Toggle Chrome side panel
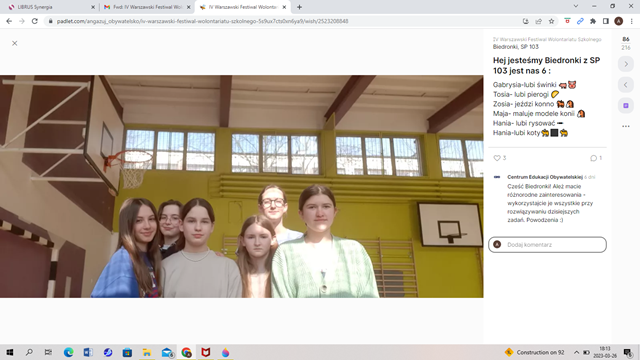 pyautogui.click(x=606, y=21)
